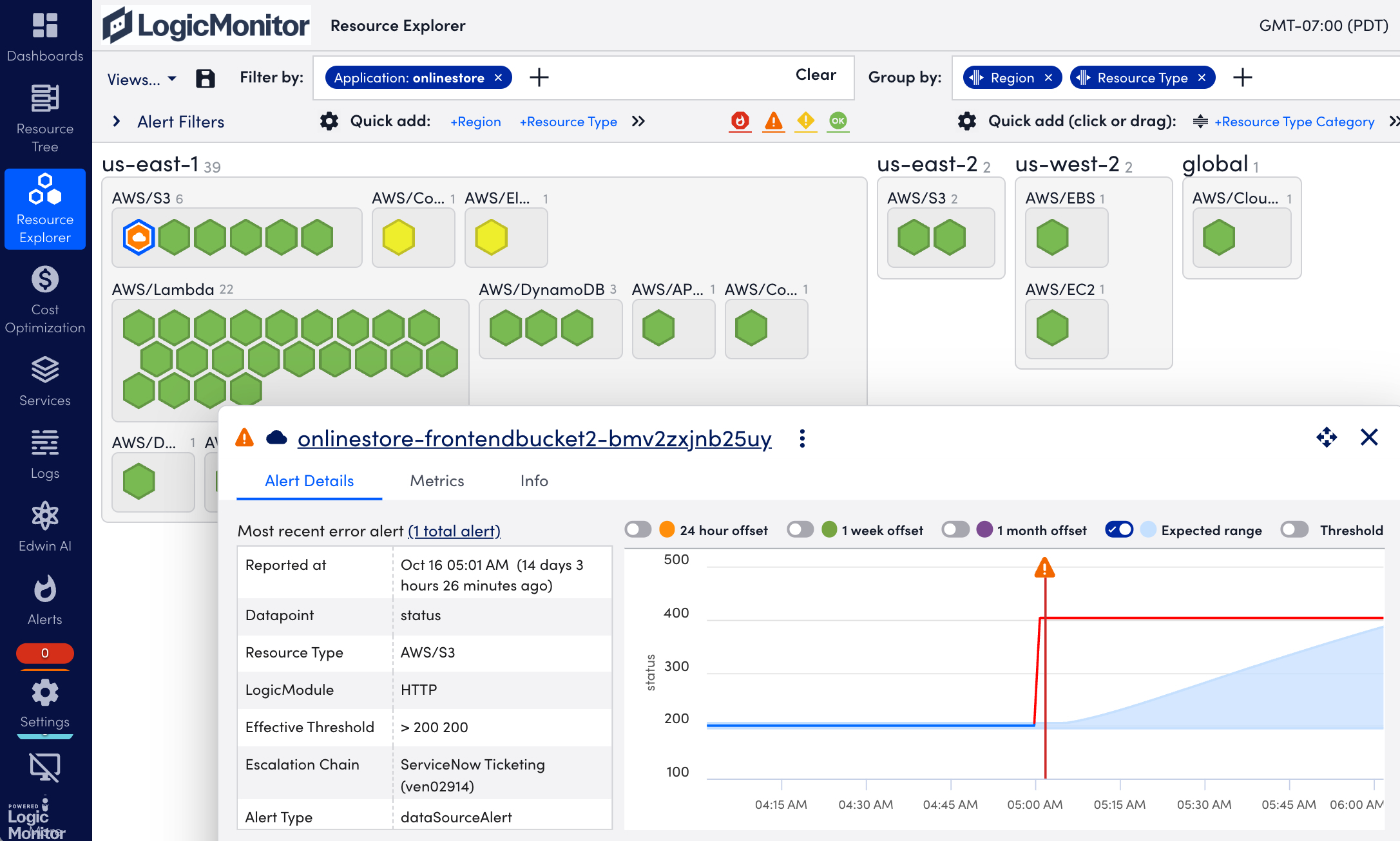
Task: Toggle 1 month offset switch
Action: (955, 529)
